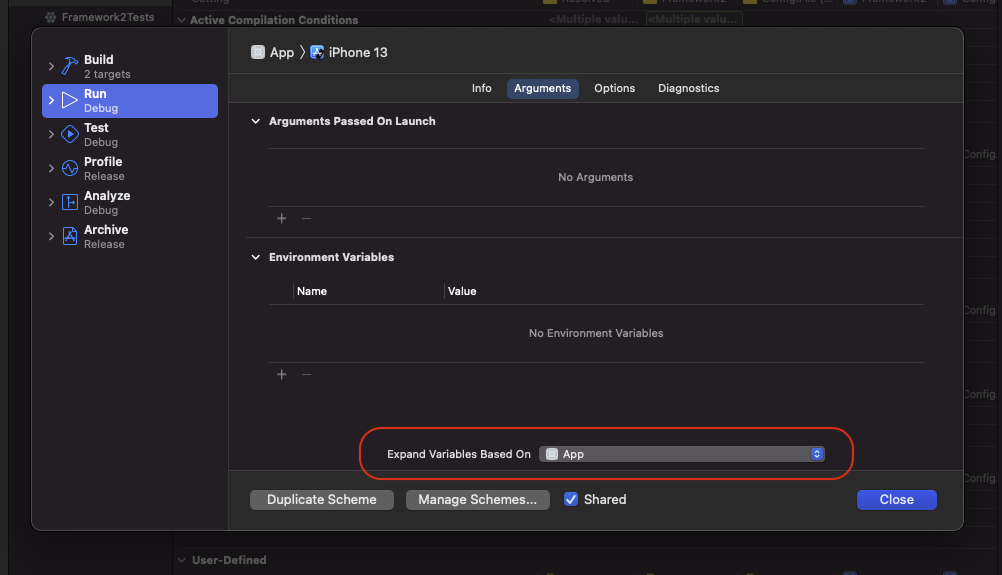Select the Arguments tab
Image resolution: width=1002 pixels, height=575 pixels.
[x=543, y=88]
